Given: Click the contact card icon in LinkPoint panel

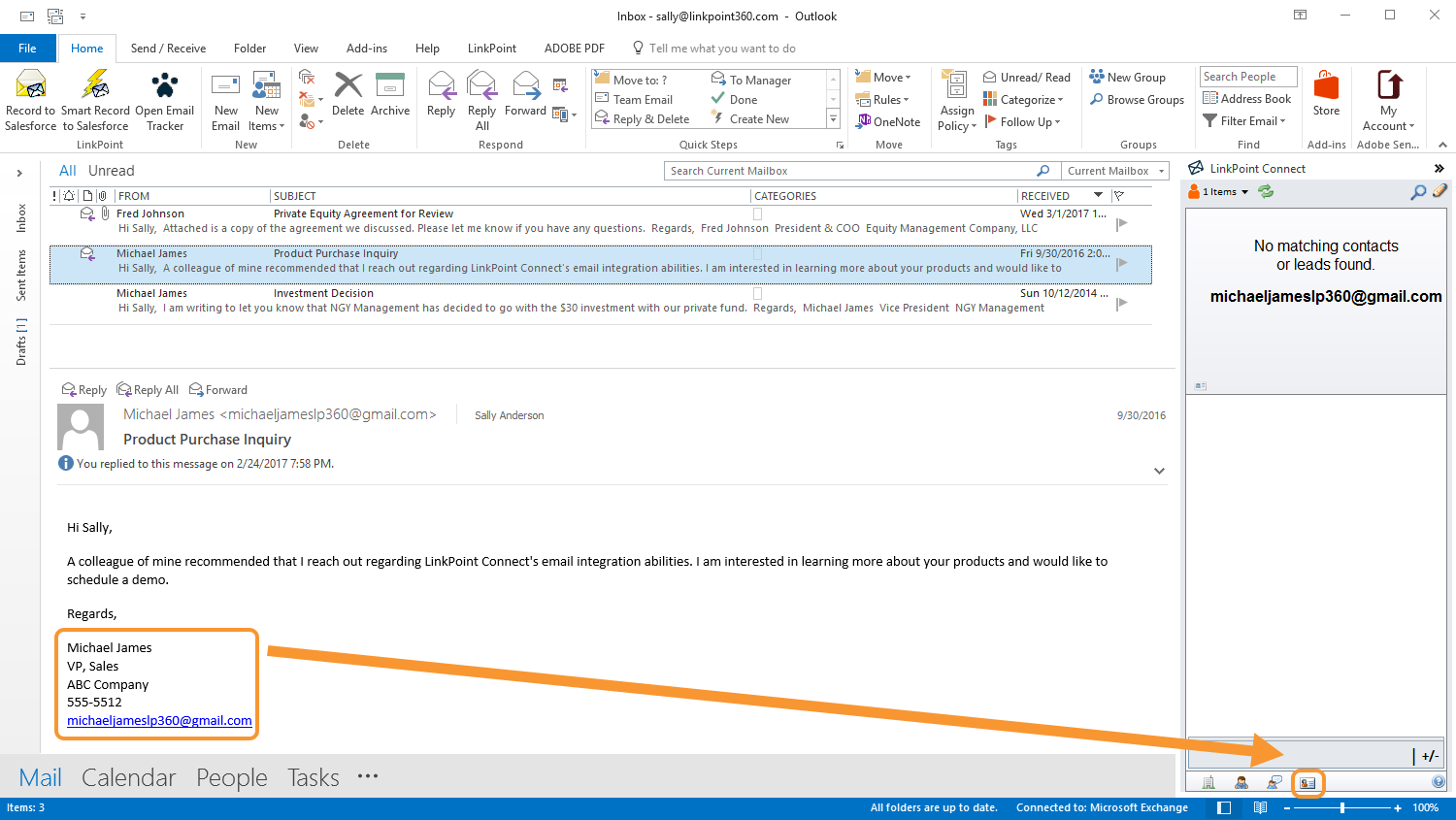Looking at the screenshot, I should click(x=1307, y=782).
